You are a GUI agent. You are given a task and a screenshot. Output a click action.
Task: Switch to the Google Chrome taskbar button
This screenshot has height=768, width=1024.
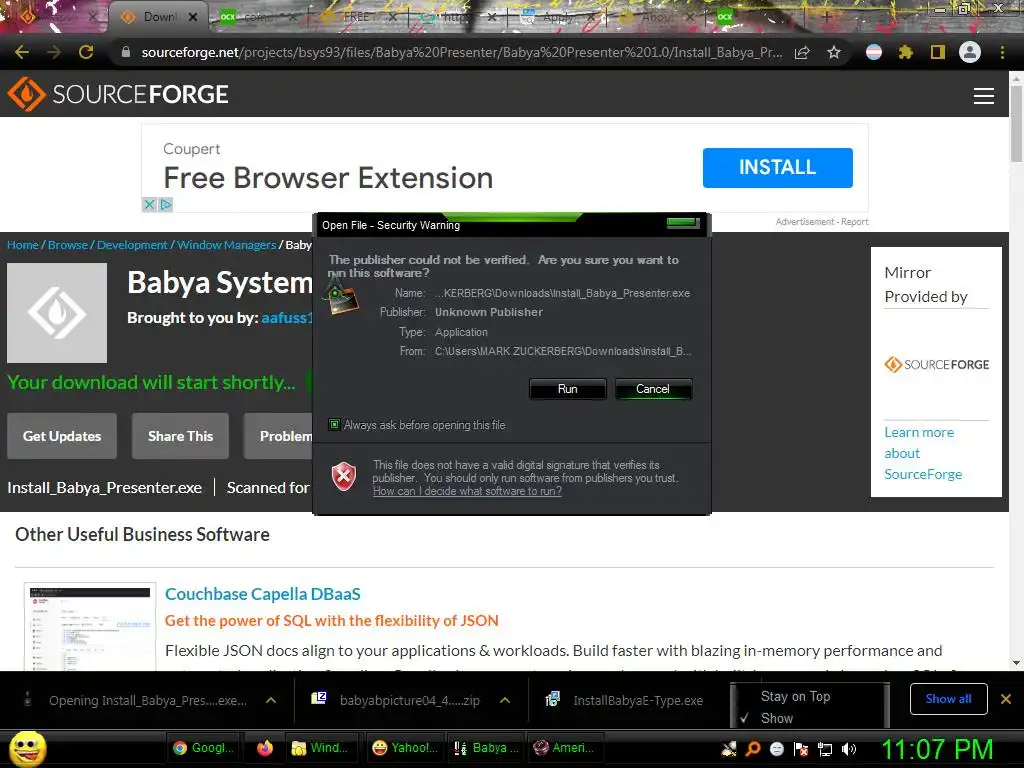[x=203, y=748]
